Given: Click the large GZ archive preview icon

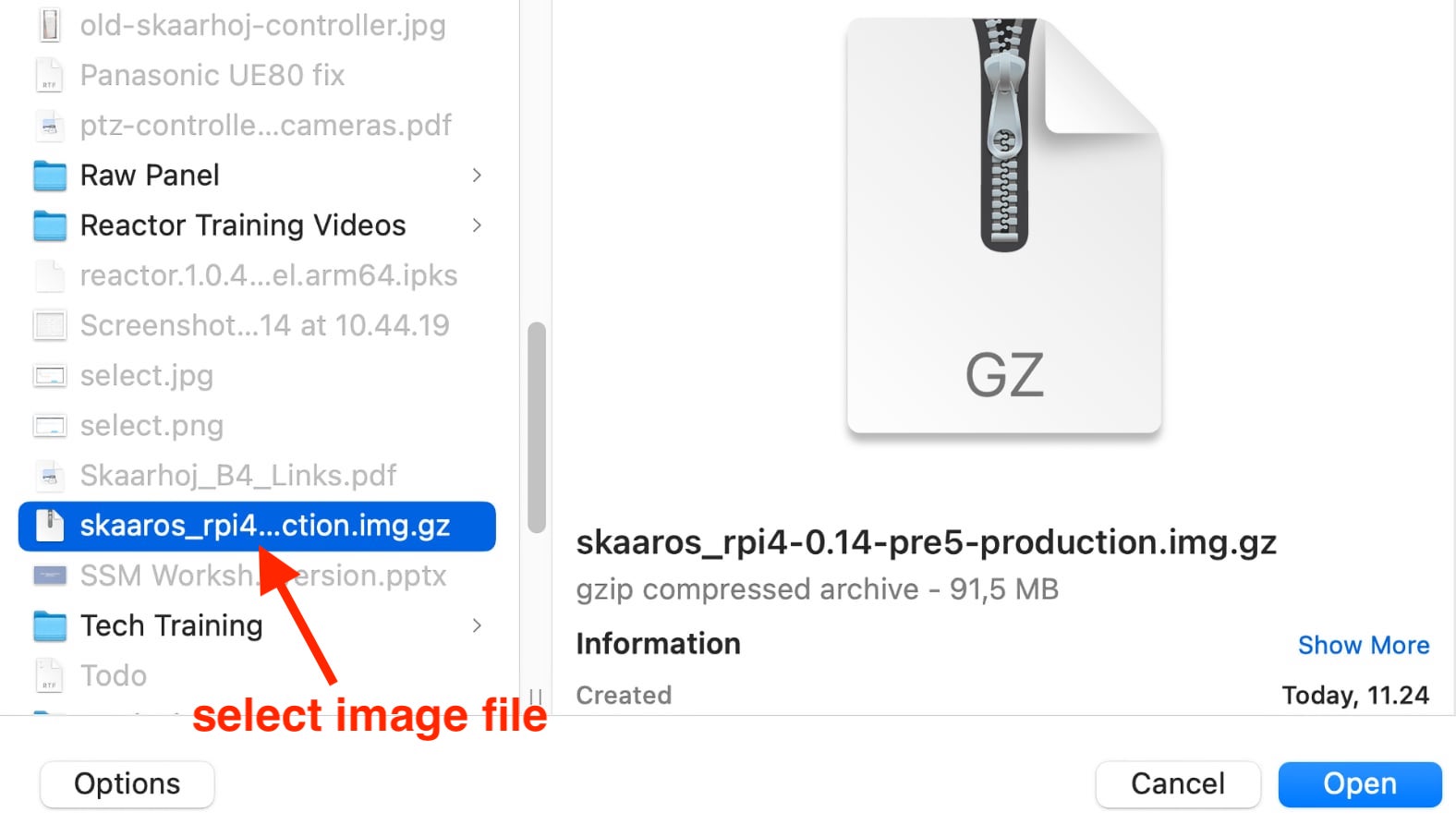Looking at the screenshot, I should (x=1004, y=226).
